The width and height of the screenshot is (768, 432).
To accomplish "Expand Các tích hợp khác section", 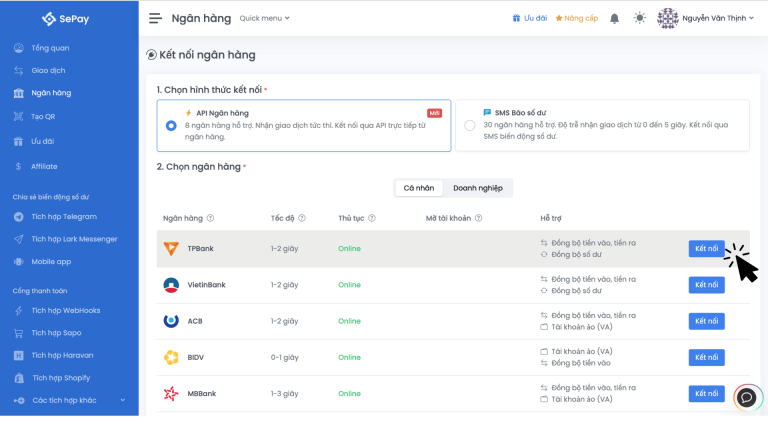I will [122, 400].
